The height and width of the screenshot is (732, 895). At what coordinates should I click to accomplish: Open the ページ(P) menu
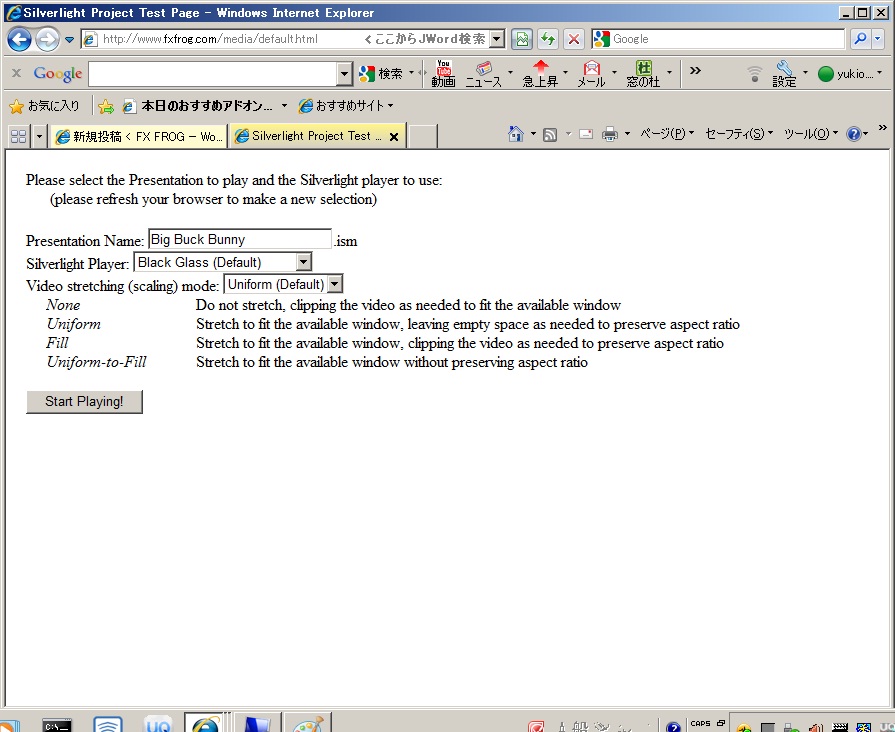[666, 134]
